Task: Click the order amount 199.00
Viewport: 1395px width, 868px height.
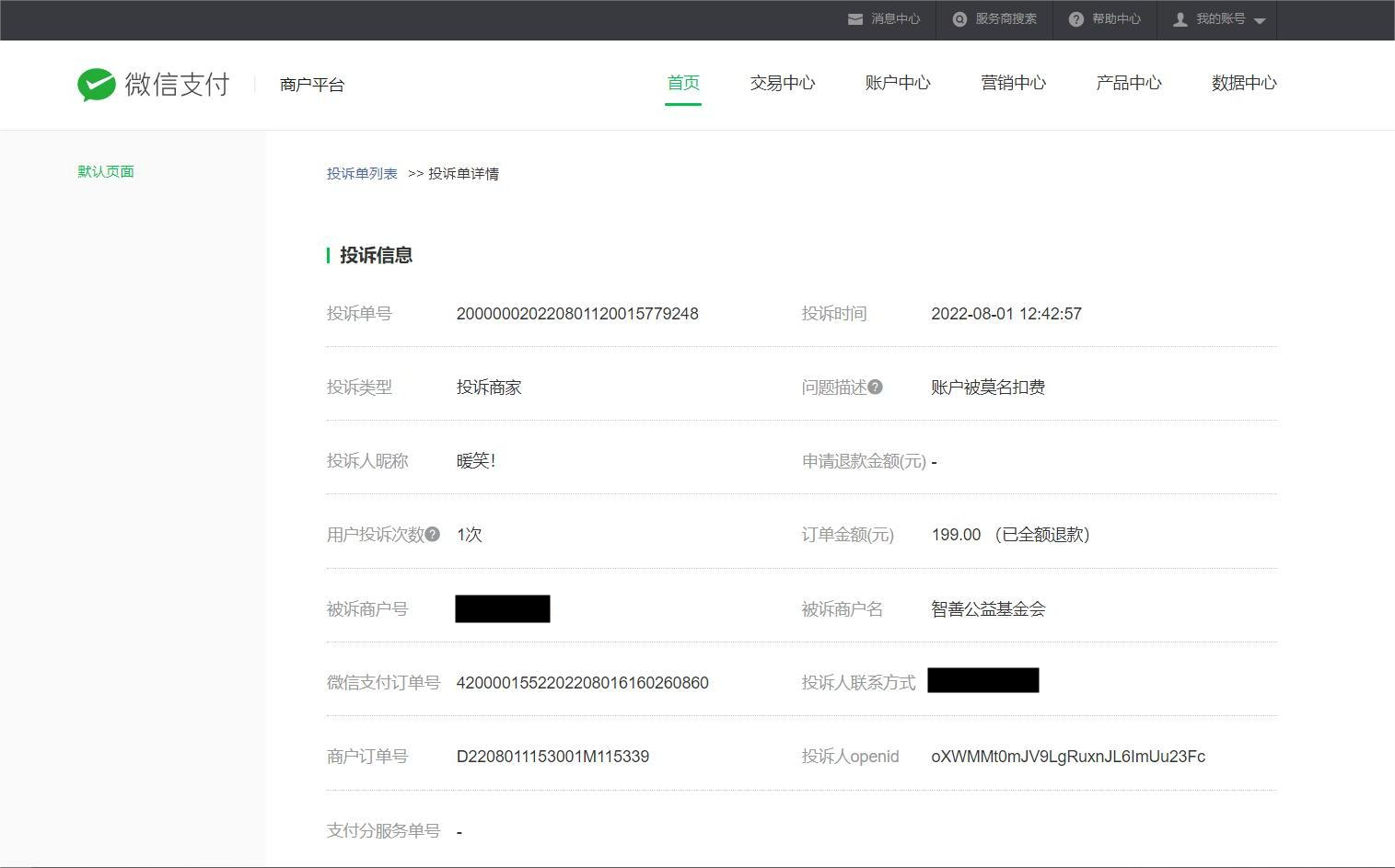Action: 956,535
